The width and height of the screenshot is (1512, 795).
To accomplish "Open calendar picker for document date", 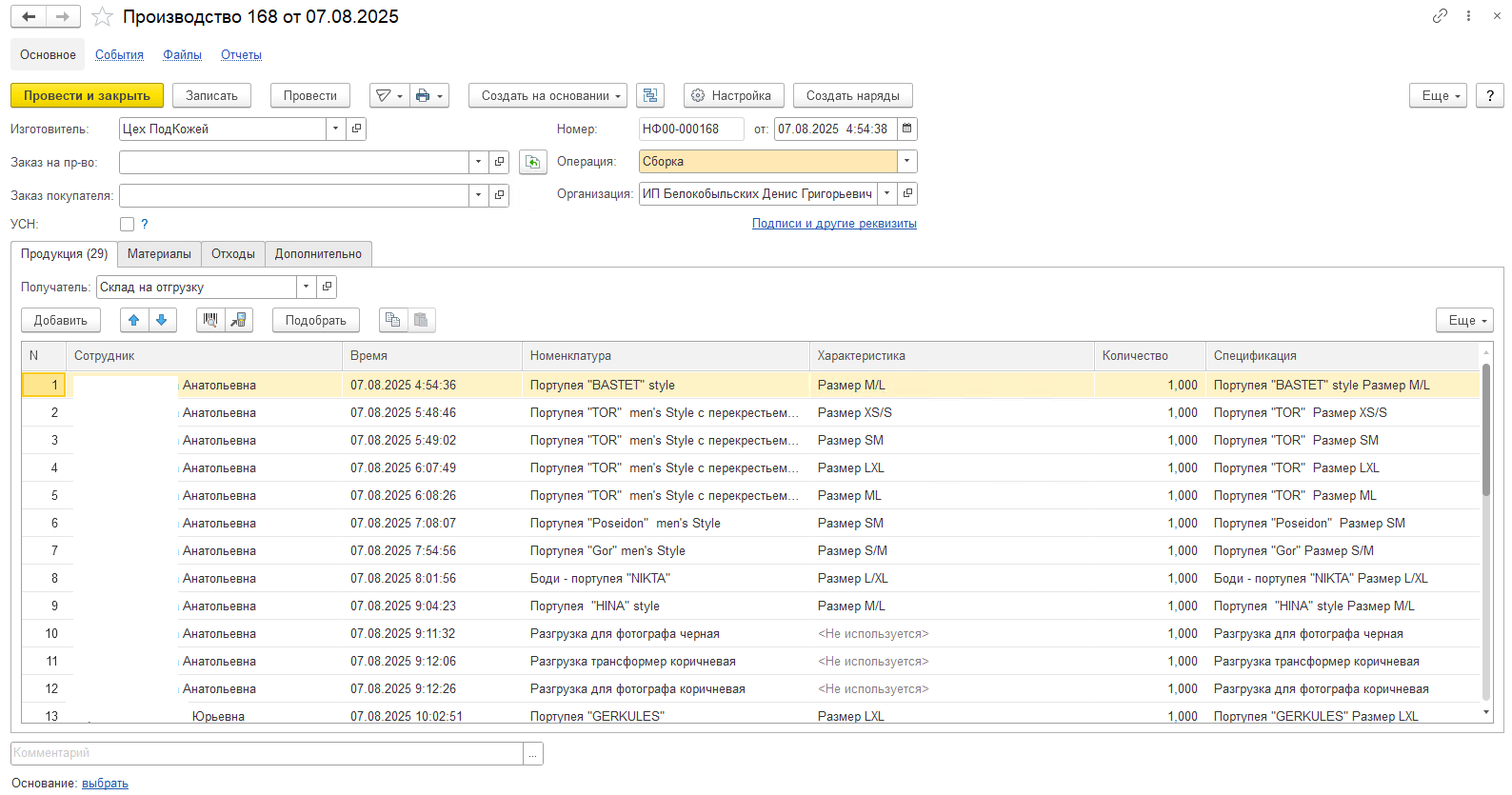I will point(906,129).
